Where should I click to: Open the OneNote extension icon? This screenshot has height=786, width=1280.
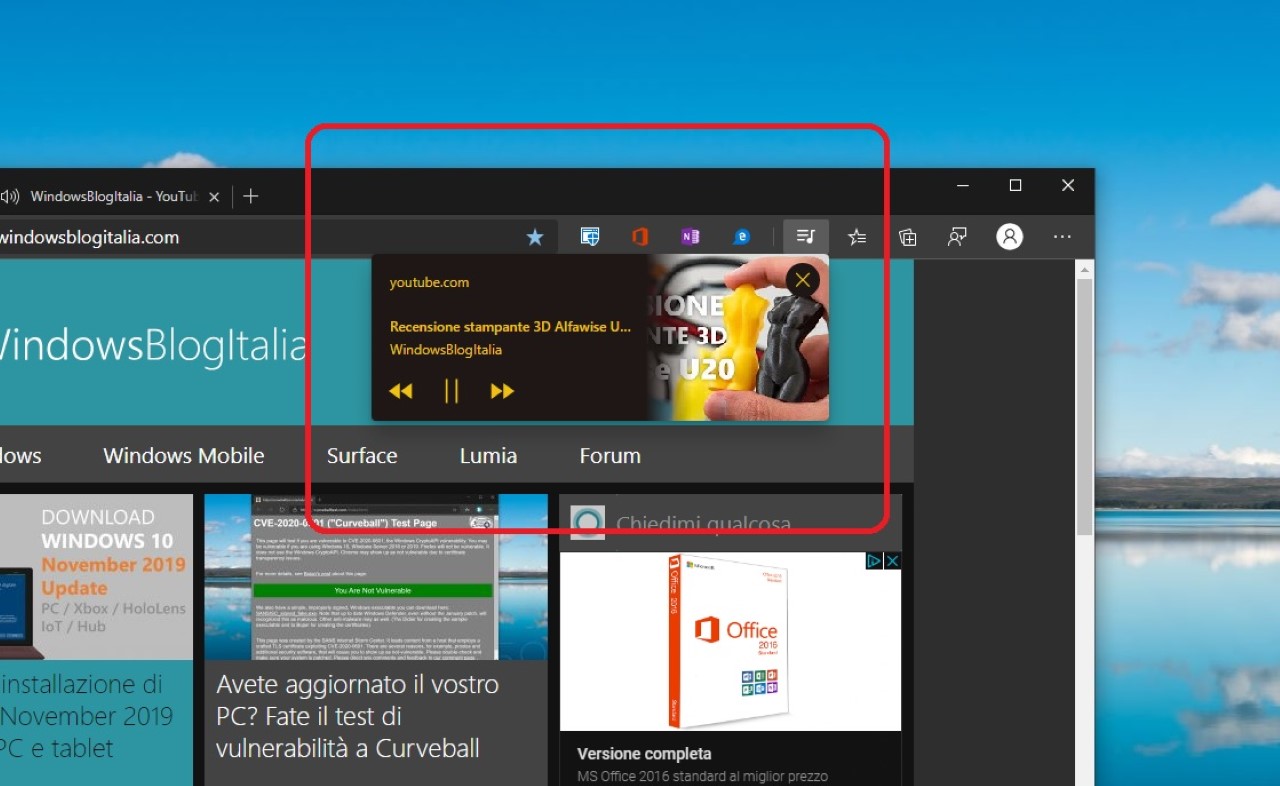coord(690,237)
